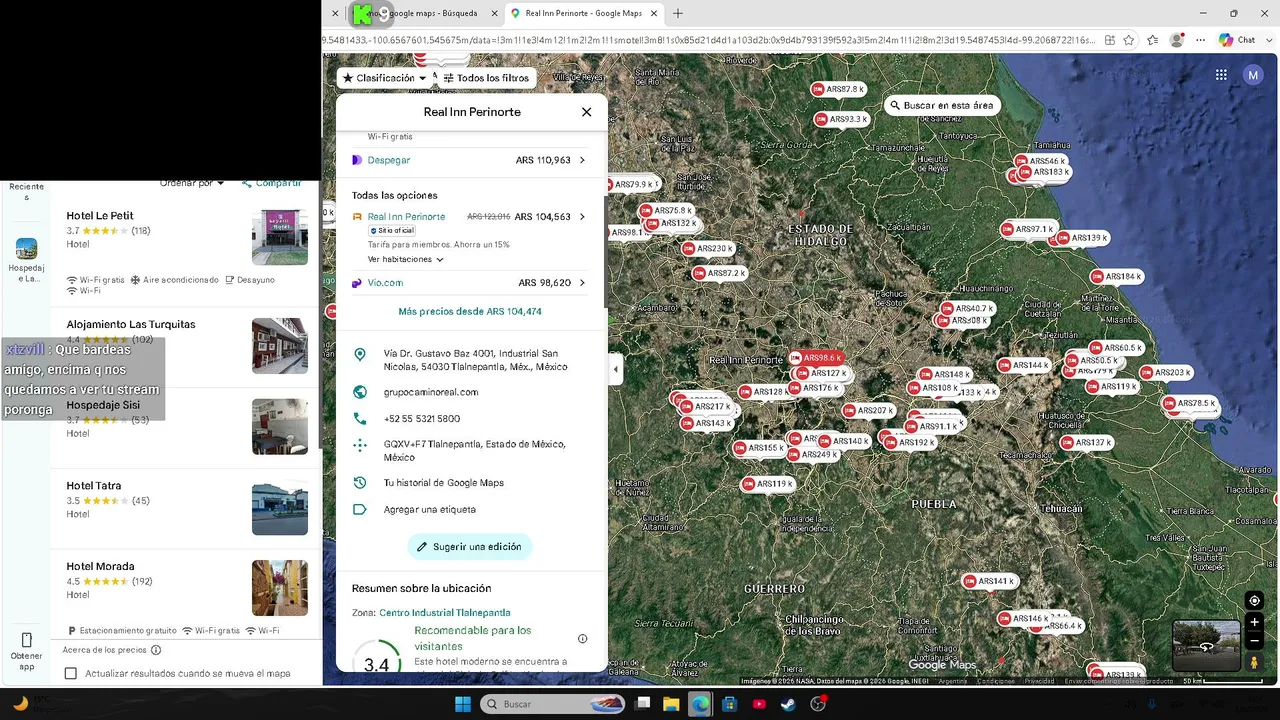Click the taskbar Buscar search box
The height and width of the screenshot is (720, 1280).
tap(555, 704)
